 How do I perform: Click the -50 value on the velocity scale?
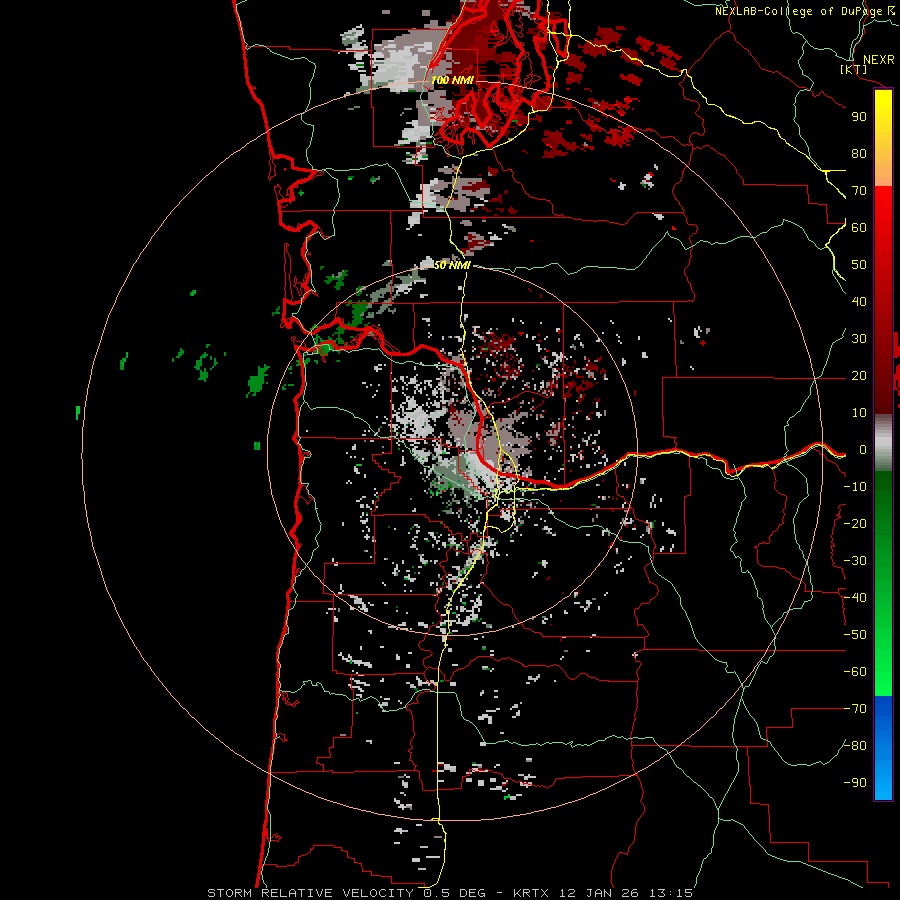pyautogui.click(x=855, y=635)
